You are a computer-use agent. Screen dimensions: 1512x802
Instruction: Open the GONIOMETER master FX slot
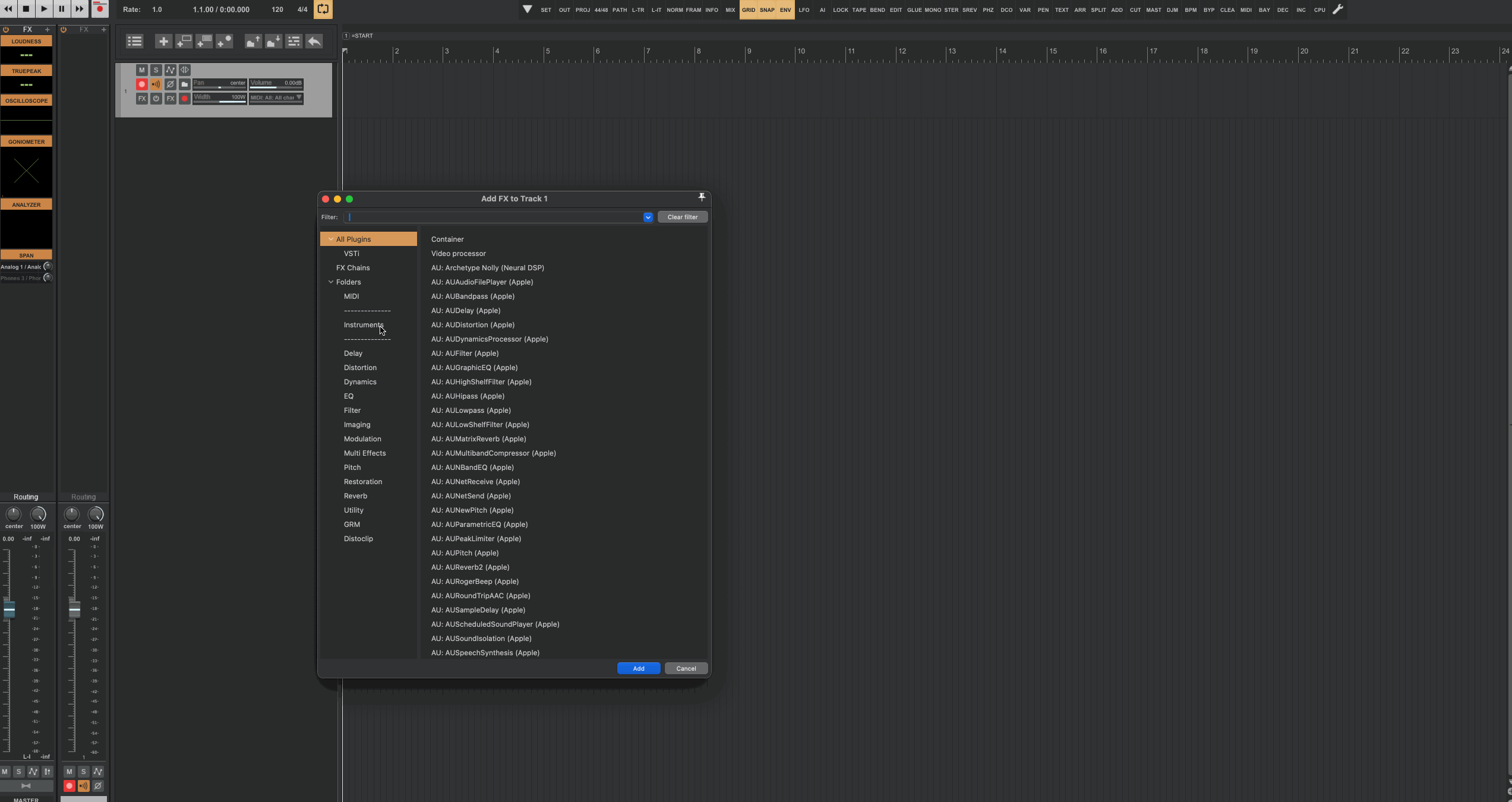point(26,141)
